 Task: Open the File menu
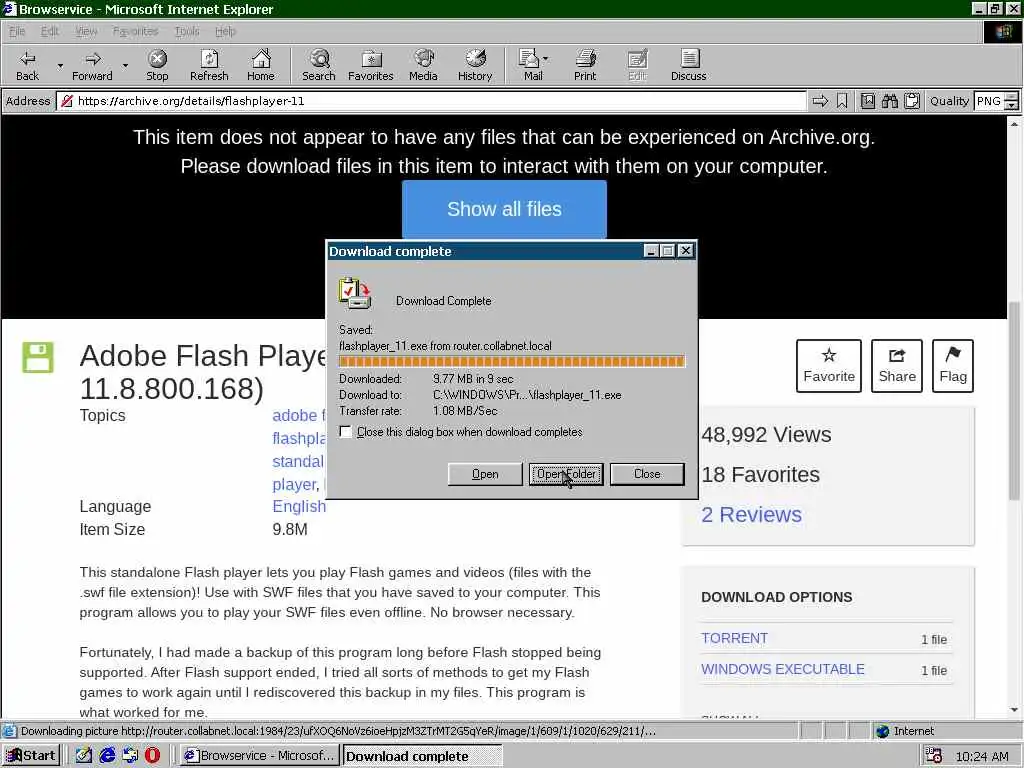pos(17,31)
